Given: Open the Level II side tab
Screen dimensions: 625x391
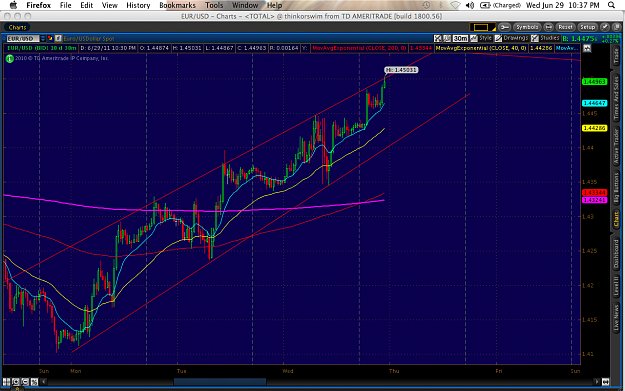Looking at the screenshot, I should pyautogui.click(x=616, y=286).
